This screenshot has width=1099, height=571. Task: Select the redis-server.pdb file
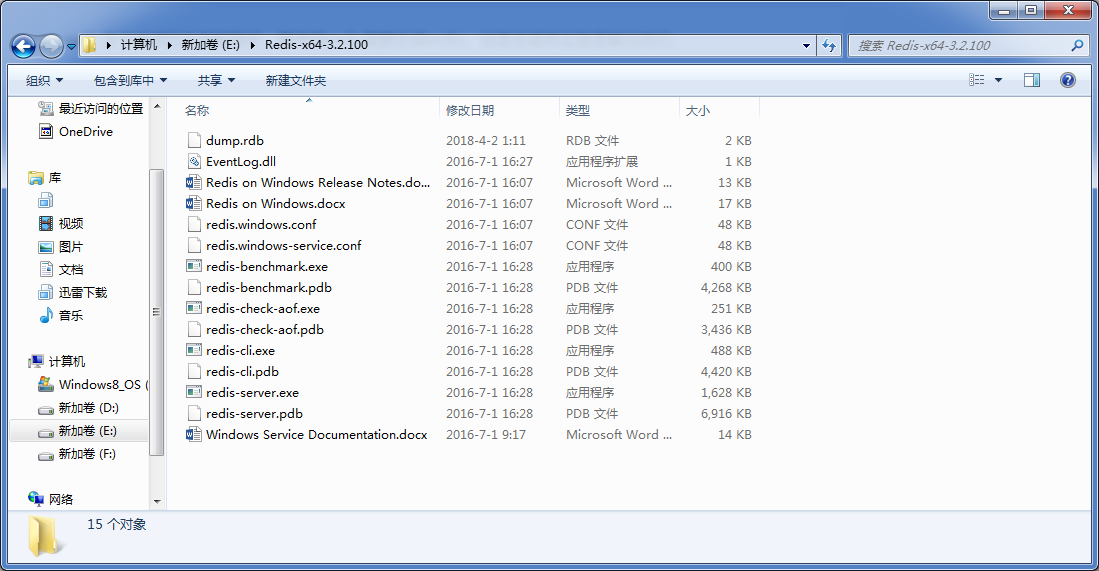254,413
